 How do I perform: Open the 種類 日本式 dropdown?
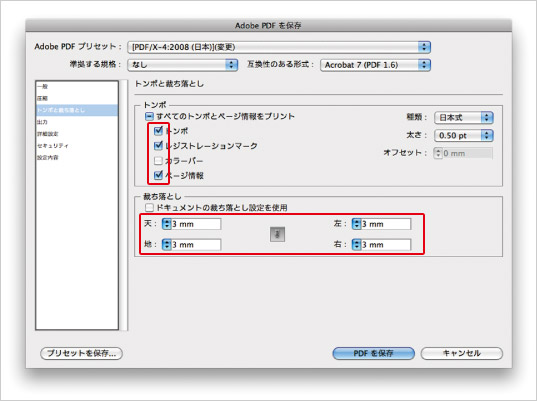464,118
